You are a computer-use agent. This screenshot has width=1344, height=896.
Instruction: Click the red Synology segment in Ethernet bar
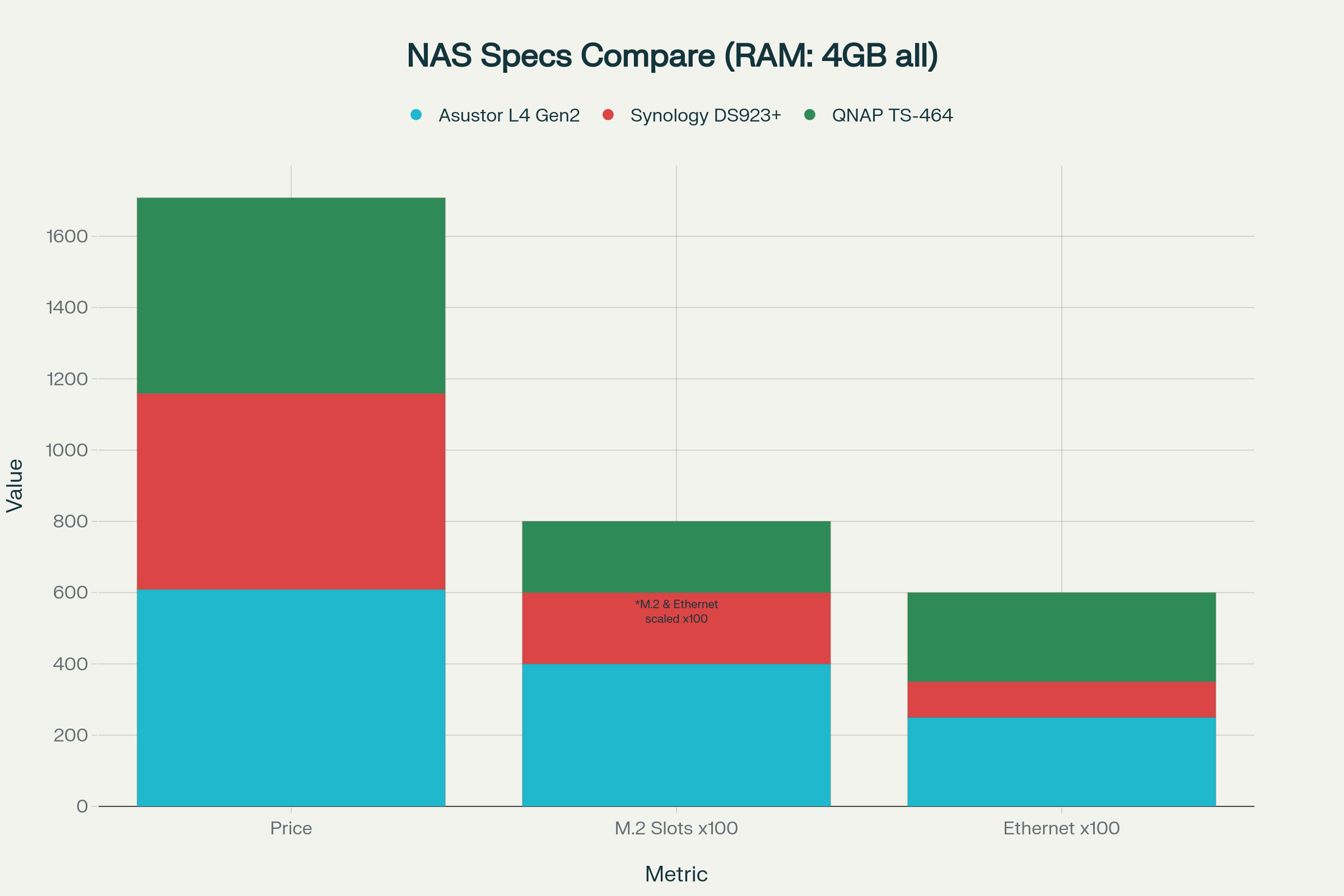click(x=1062, y=699)
